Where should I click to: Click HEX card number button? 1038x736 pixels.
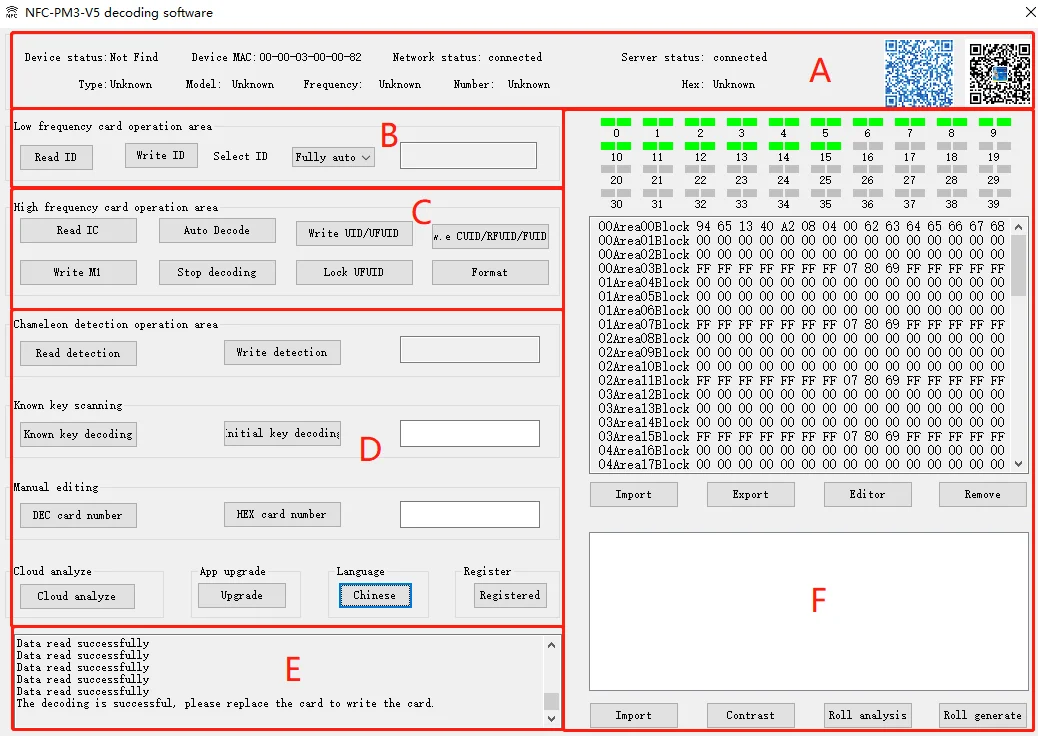pyautogui.click(x=282, y=514)
